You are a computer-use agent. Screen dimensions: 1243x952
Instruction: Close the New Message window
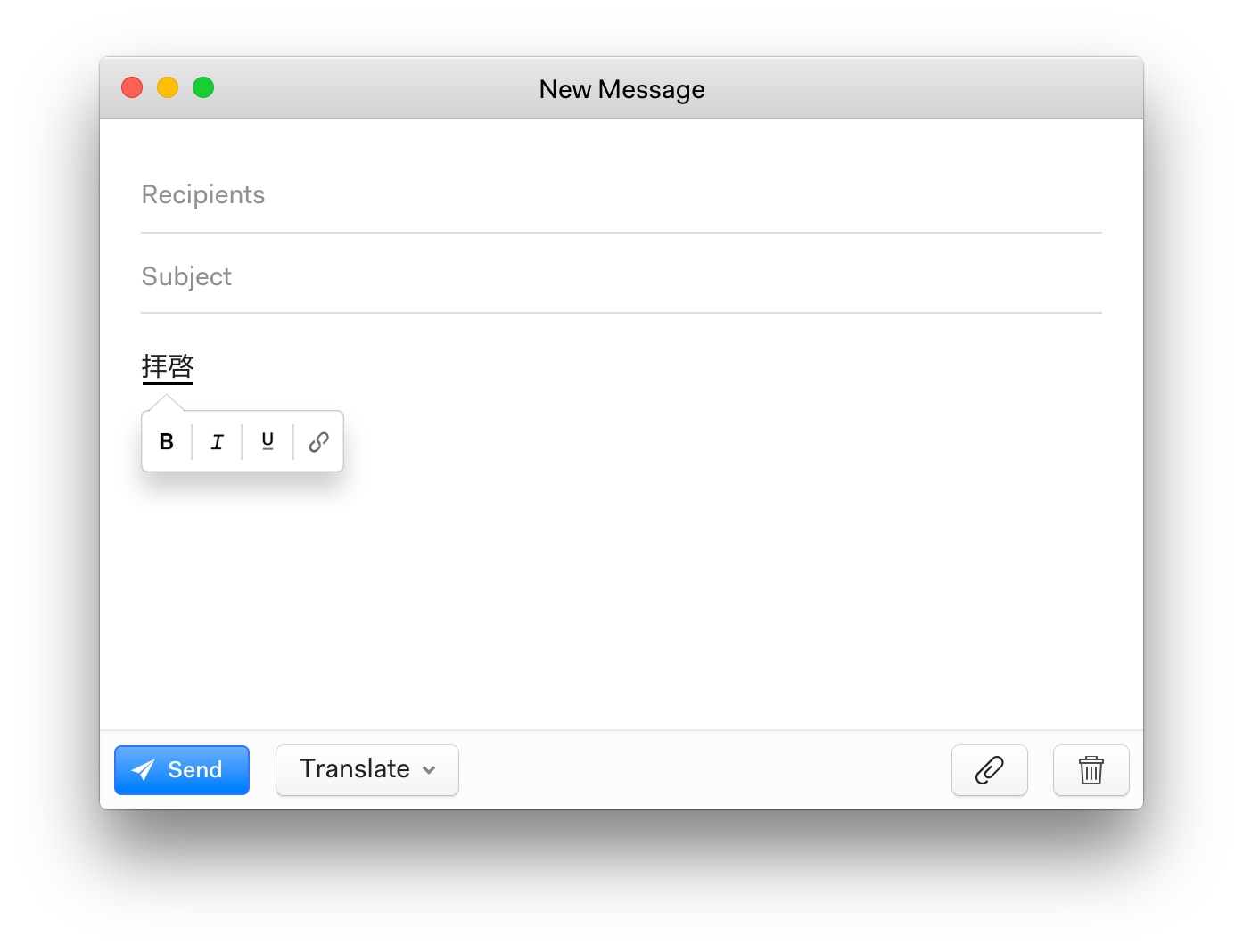[x=132, y=87]
